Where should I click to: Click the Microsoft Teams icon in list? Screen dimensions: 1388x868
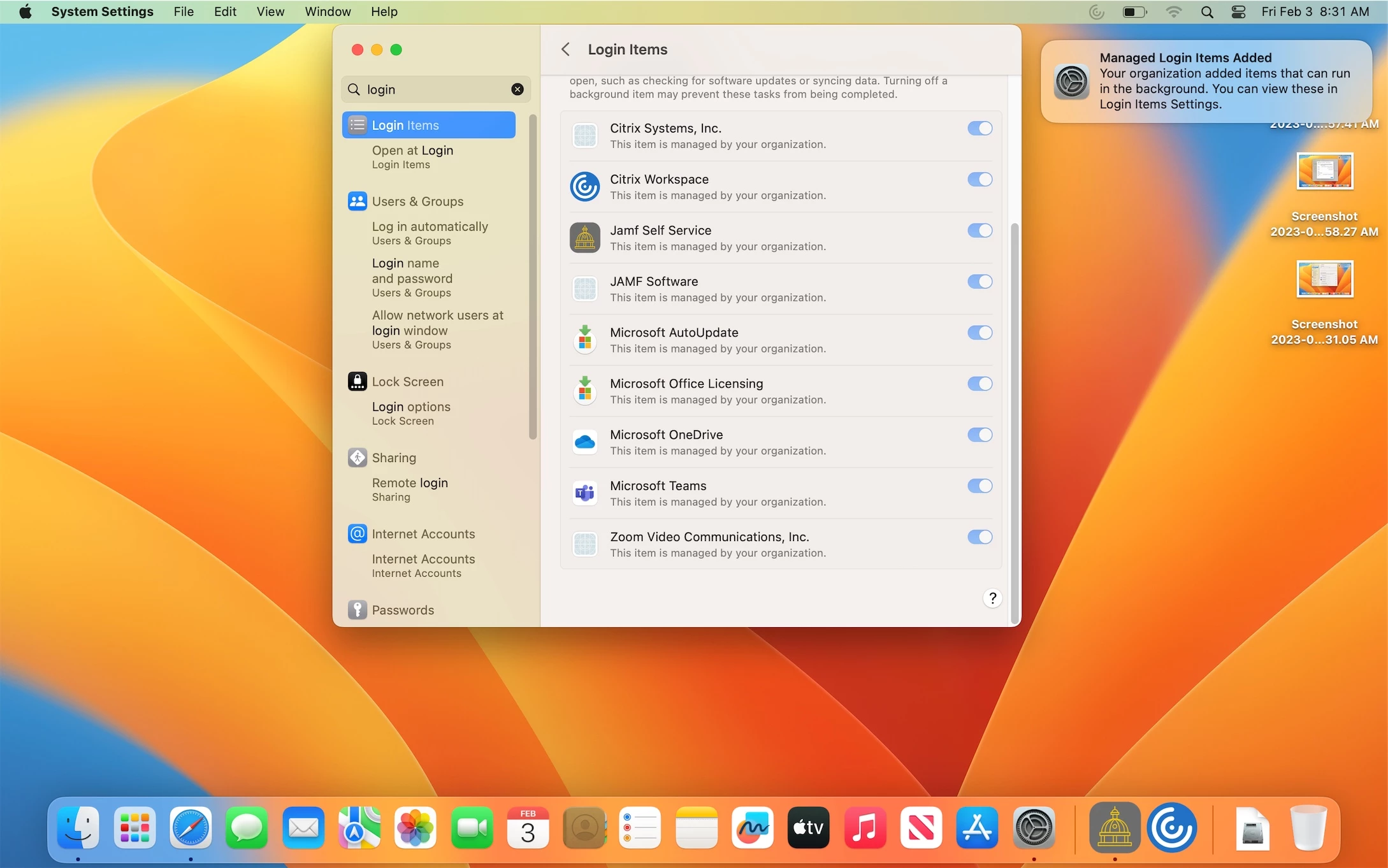coord(584,493)
